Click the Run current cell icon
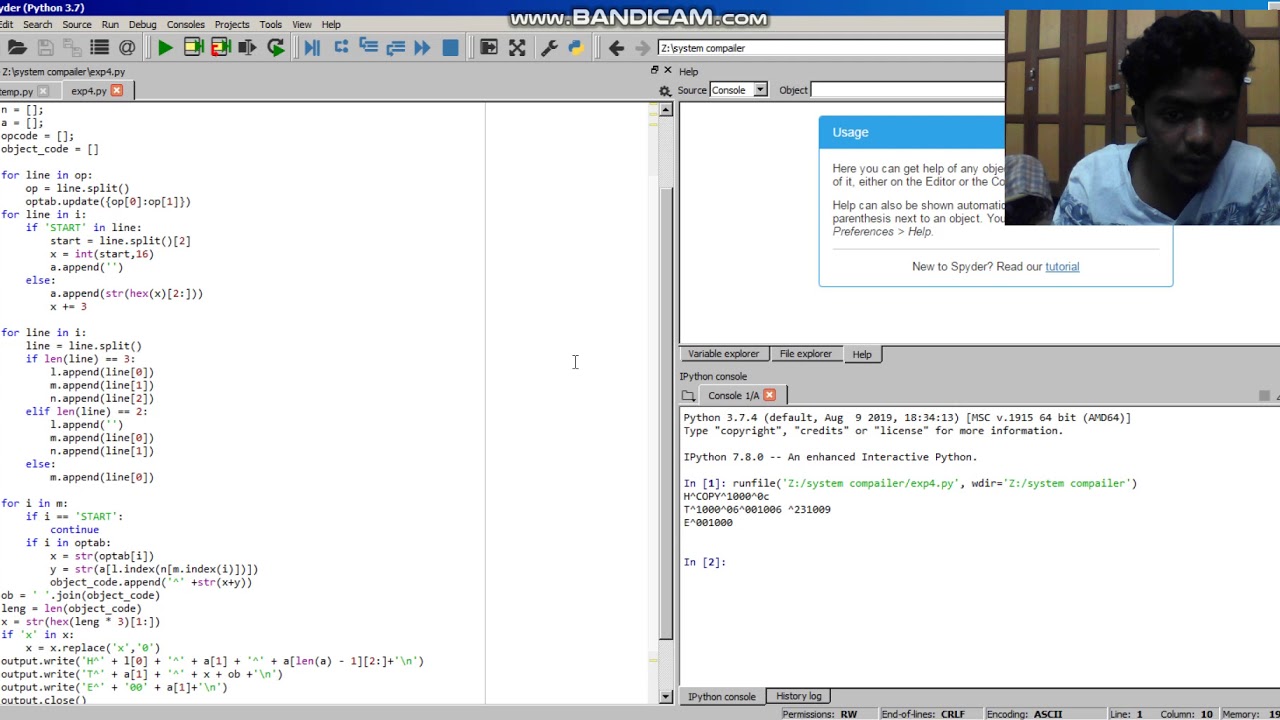The width and height of the screenshot is (1280, 720). (194, 48)
